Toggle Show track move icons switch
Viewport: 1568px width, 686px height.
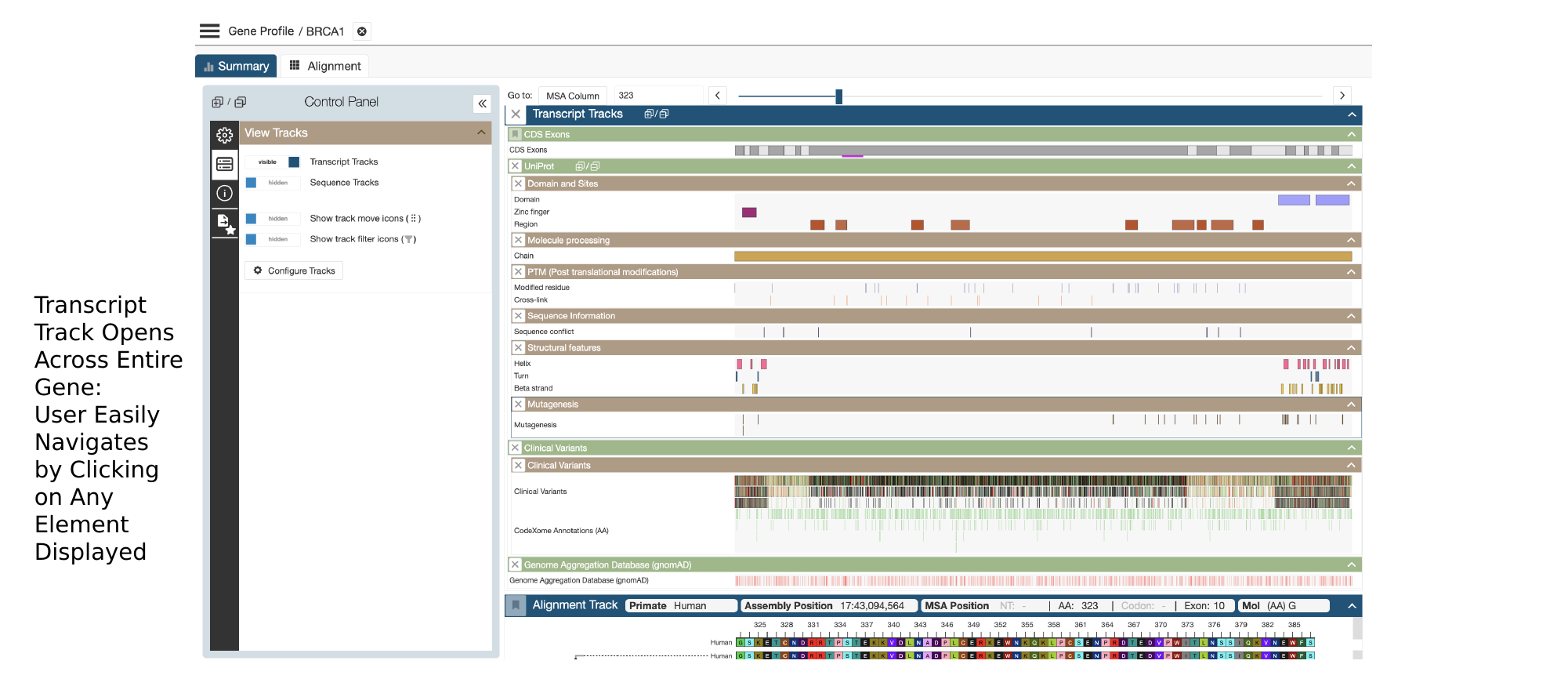(x=273, y=219)
